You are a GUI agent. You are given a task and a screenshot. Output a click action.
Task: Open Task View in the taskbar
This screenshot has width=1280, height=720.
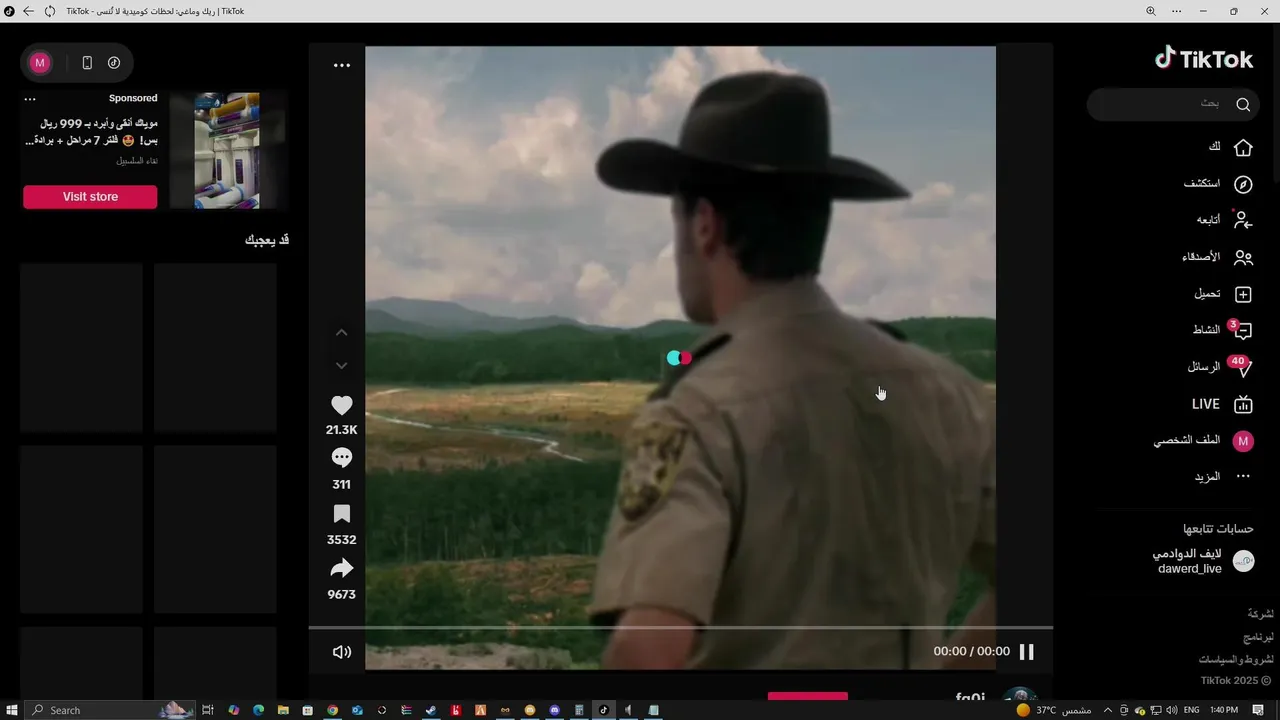(208, 710)
